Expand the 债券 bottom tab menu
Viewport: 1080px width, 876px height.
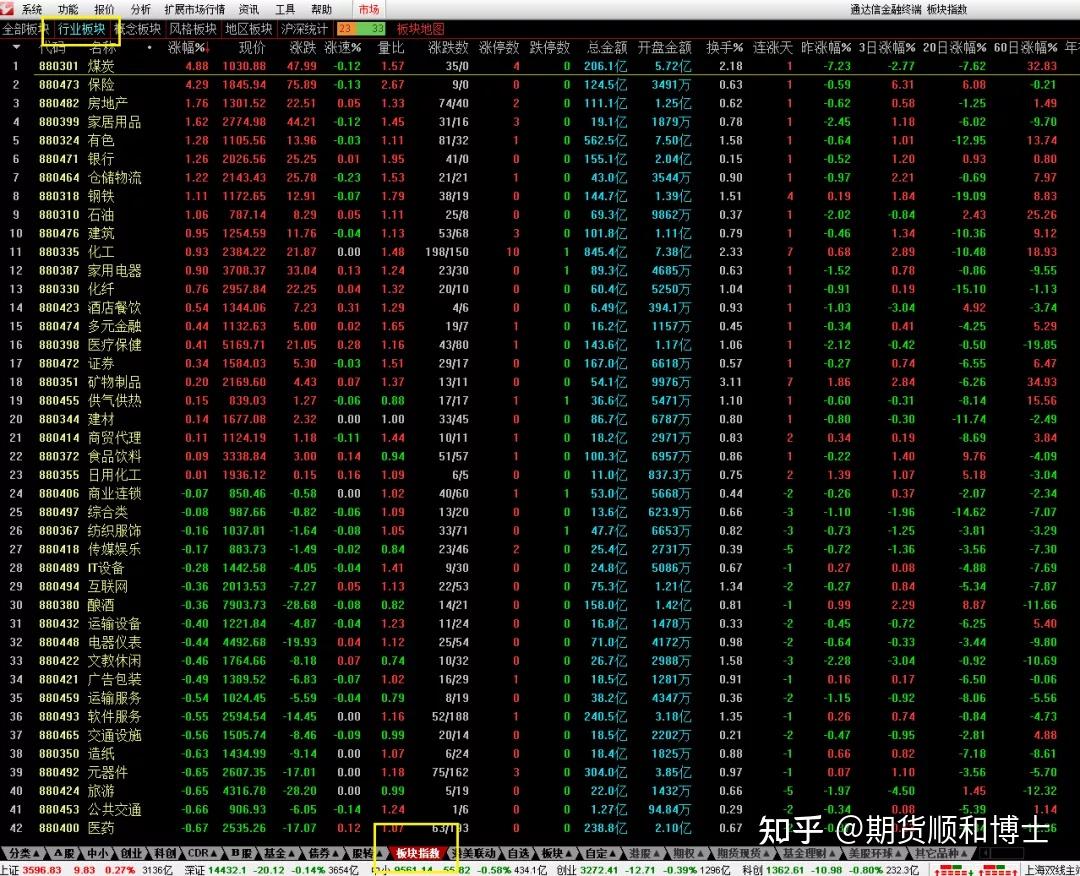point(323,853)
